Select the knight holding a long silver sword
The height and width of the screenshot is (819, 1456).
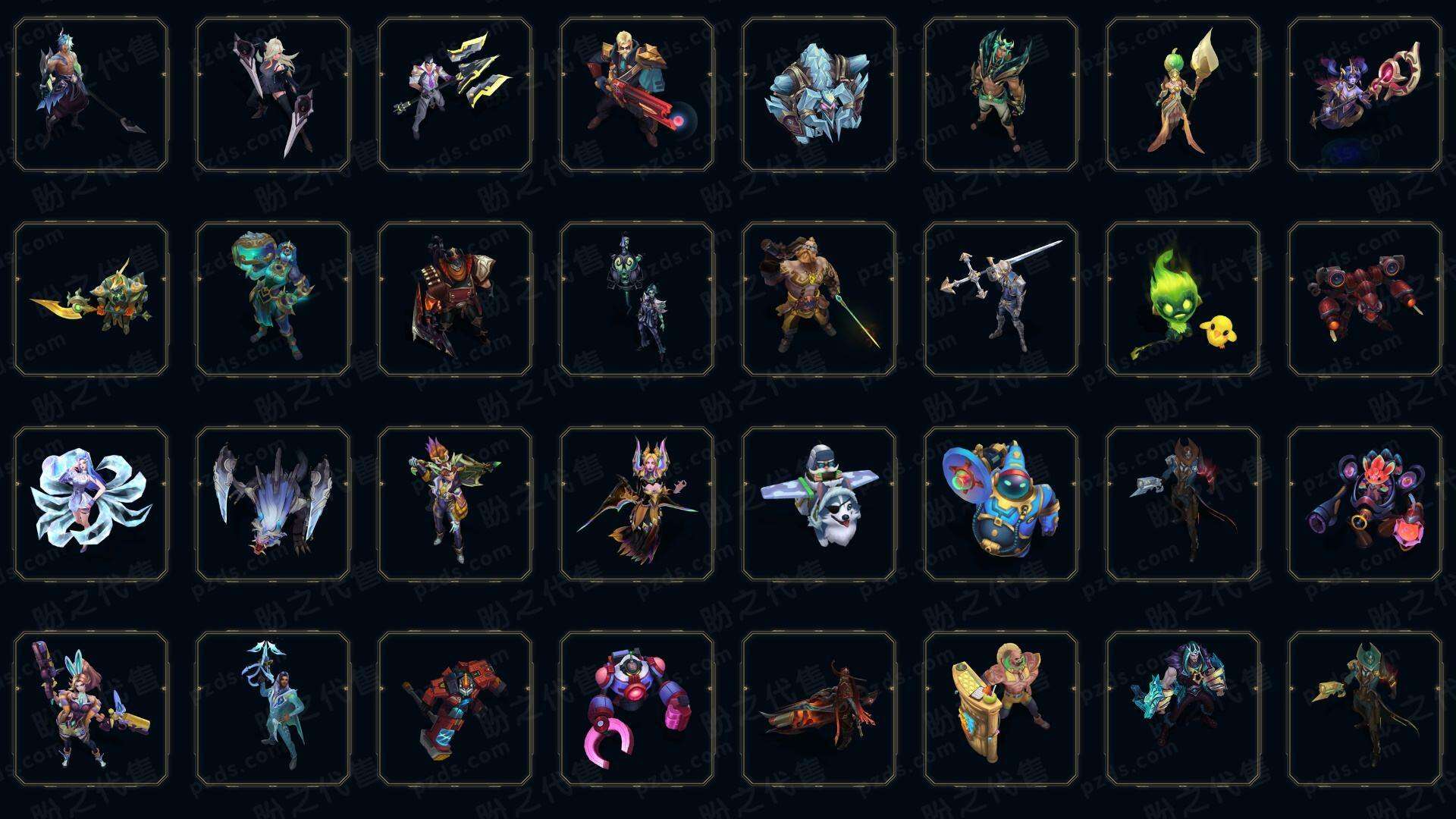click(x=1001, y=299)
